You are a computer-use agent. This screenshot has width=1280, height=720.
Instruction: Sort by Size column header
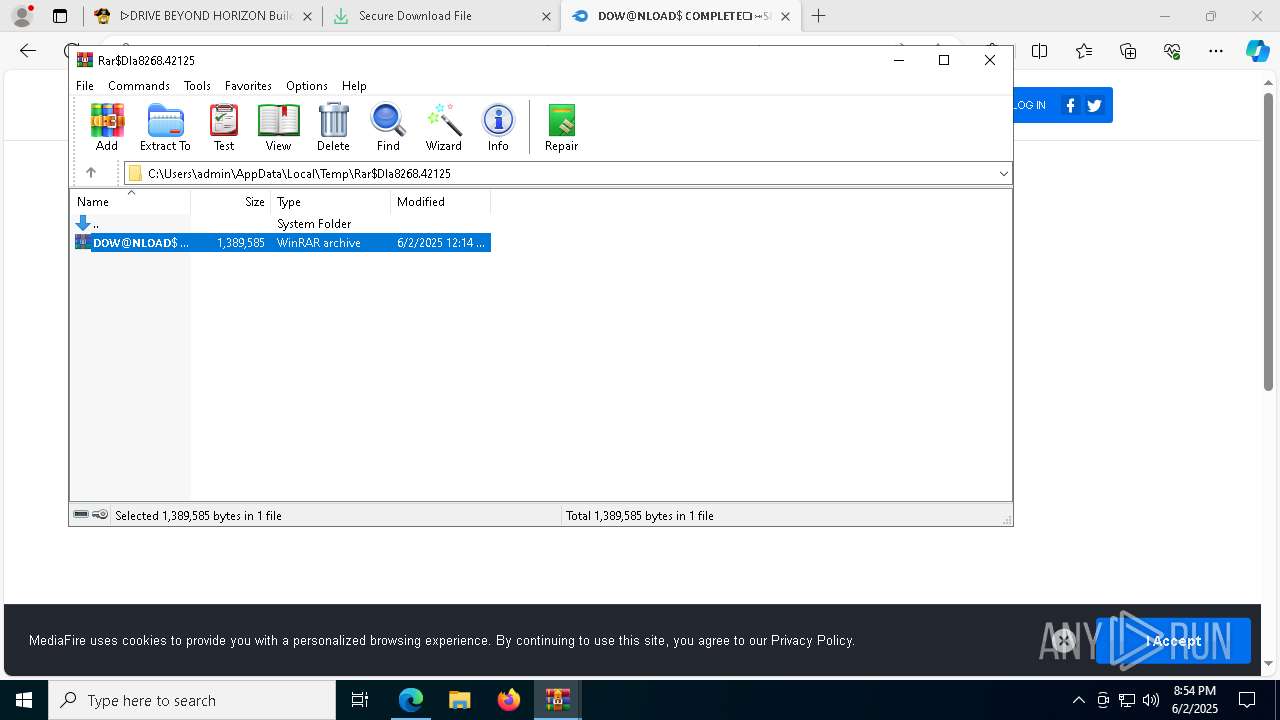point(231,202)
